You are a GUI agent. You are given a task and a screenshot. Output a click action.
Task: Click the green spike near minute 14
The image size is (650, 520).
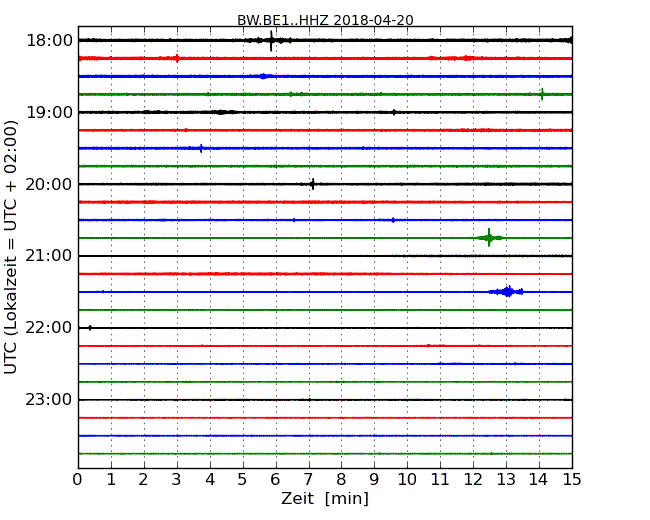(x=542, y=94)
